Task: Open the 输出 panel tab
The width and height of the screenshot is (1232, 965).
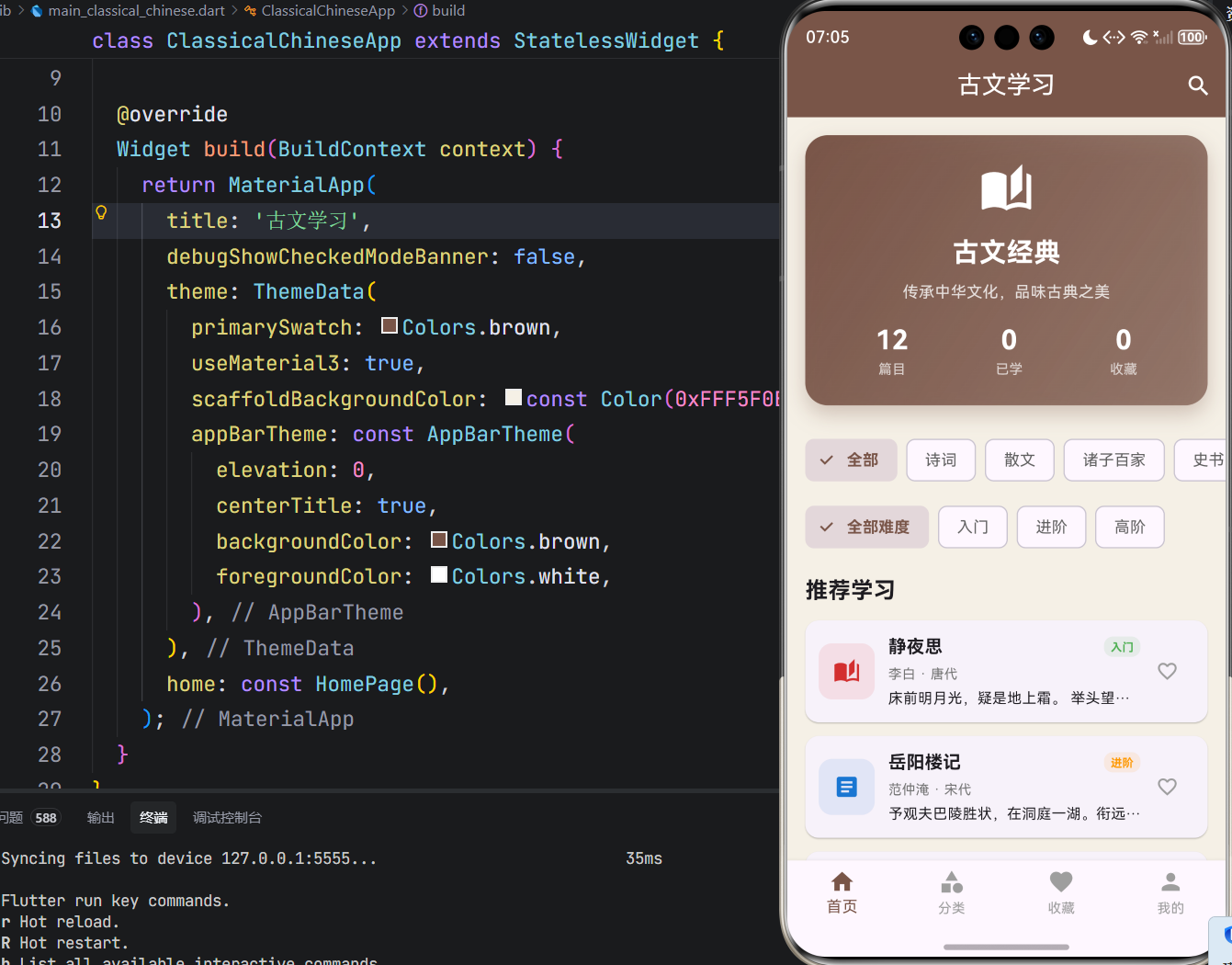Action: (x=100, y=818)
